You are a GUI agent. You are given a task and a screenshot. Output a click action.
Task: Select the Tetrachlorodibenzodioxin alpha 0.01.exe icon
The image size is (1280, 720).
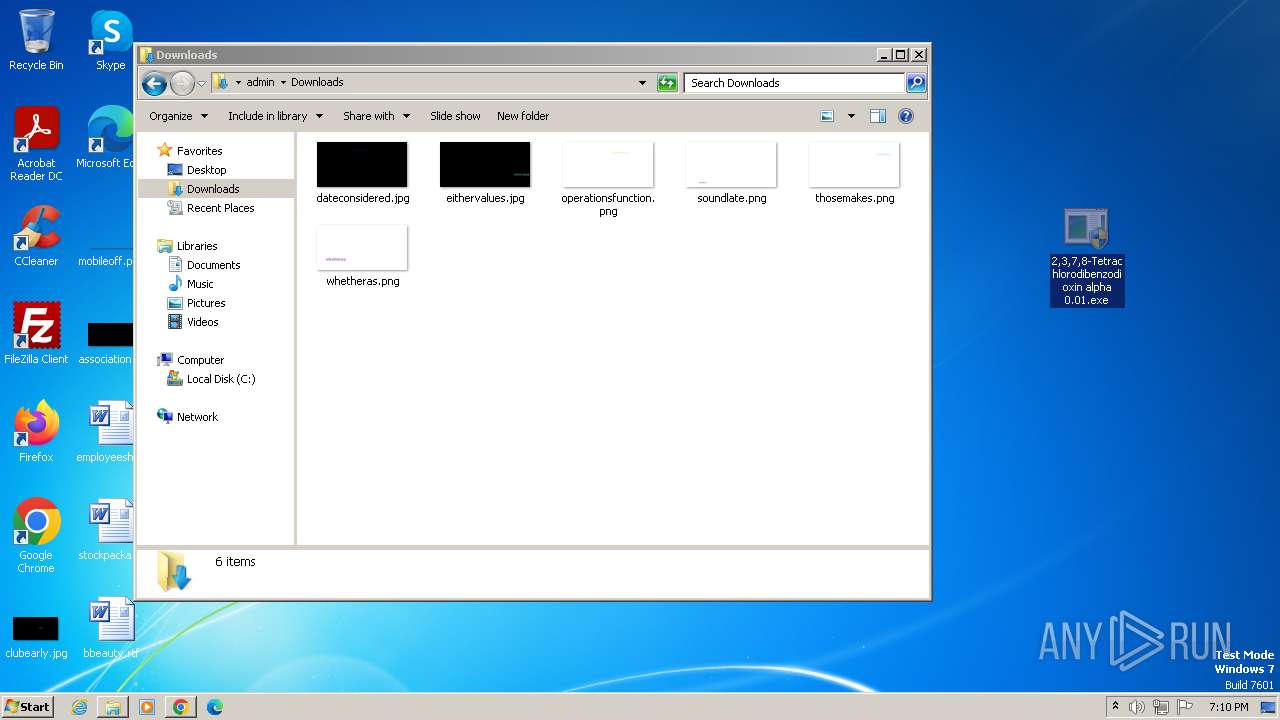1087,258
